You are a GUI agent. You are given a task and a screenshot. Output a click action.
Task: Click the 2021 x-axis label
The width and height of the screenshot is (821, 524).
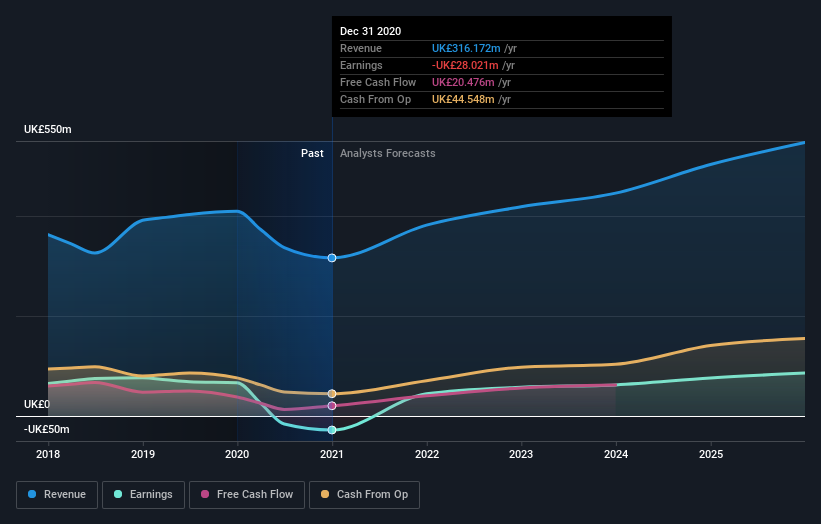point(332,454)
